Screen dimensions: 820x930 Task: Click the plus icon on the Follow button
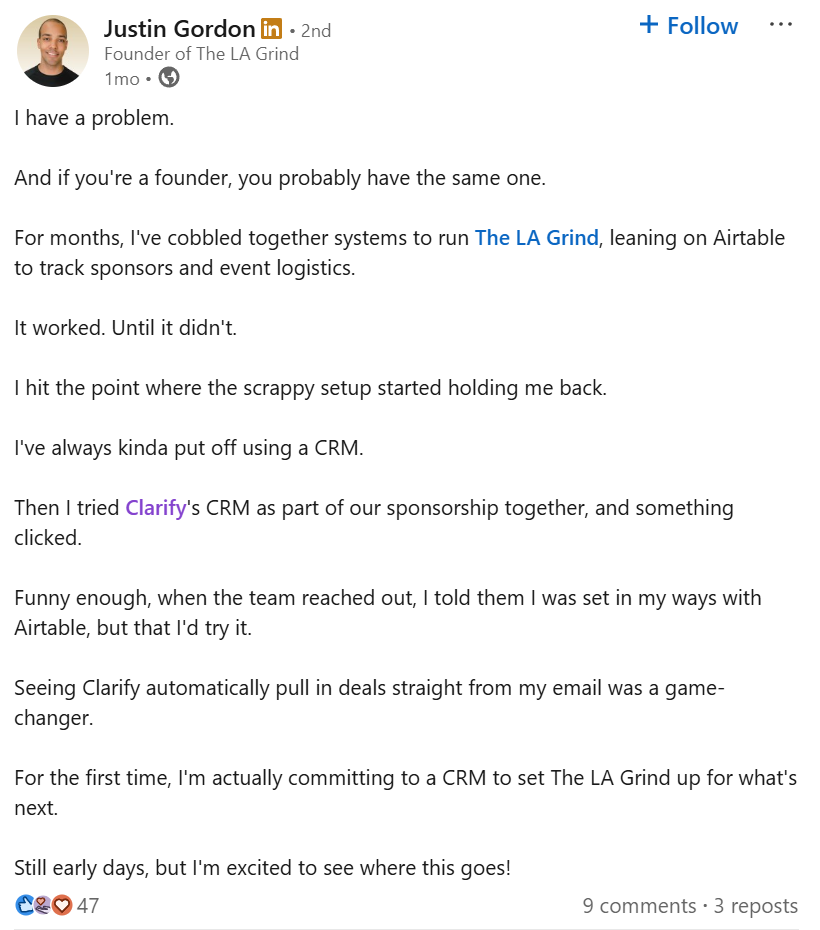coord(651,25)
